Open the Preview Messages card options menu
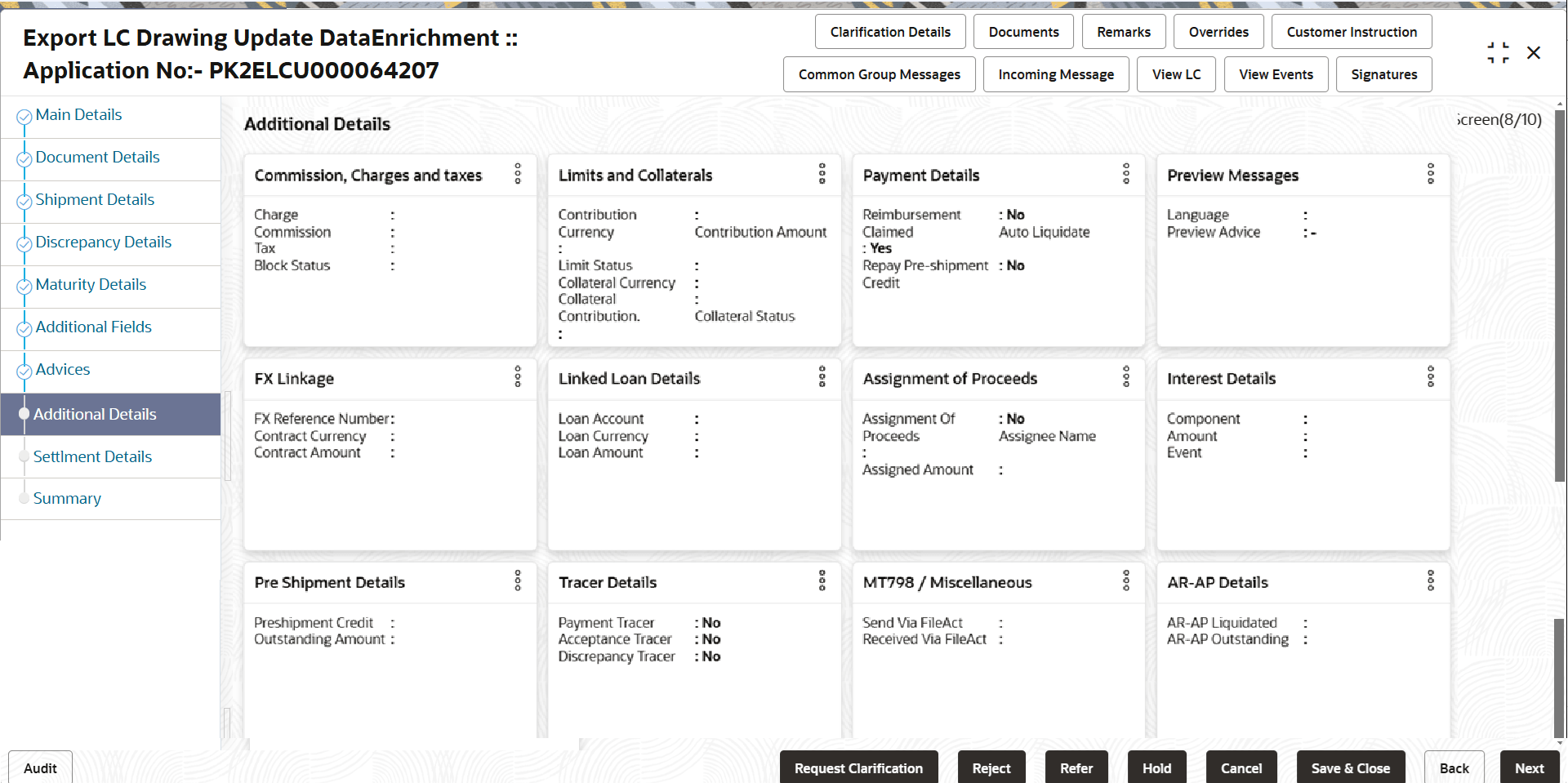 tap(1431, 174)
